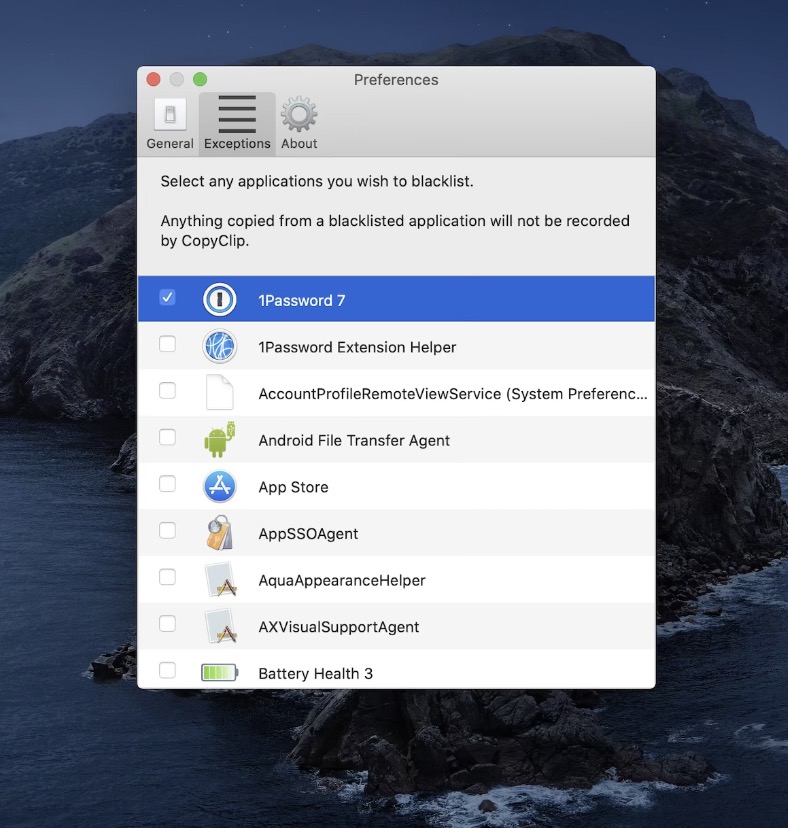Close the Preferences window
This screenshot has height=828, width=788.
pos(153,80)
